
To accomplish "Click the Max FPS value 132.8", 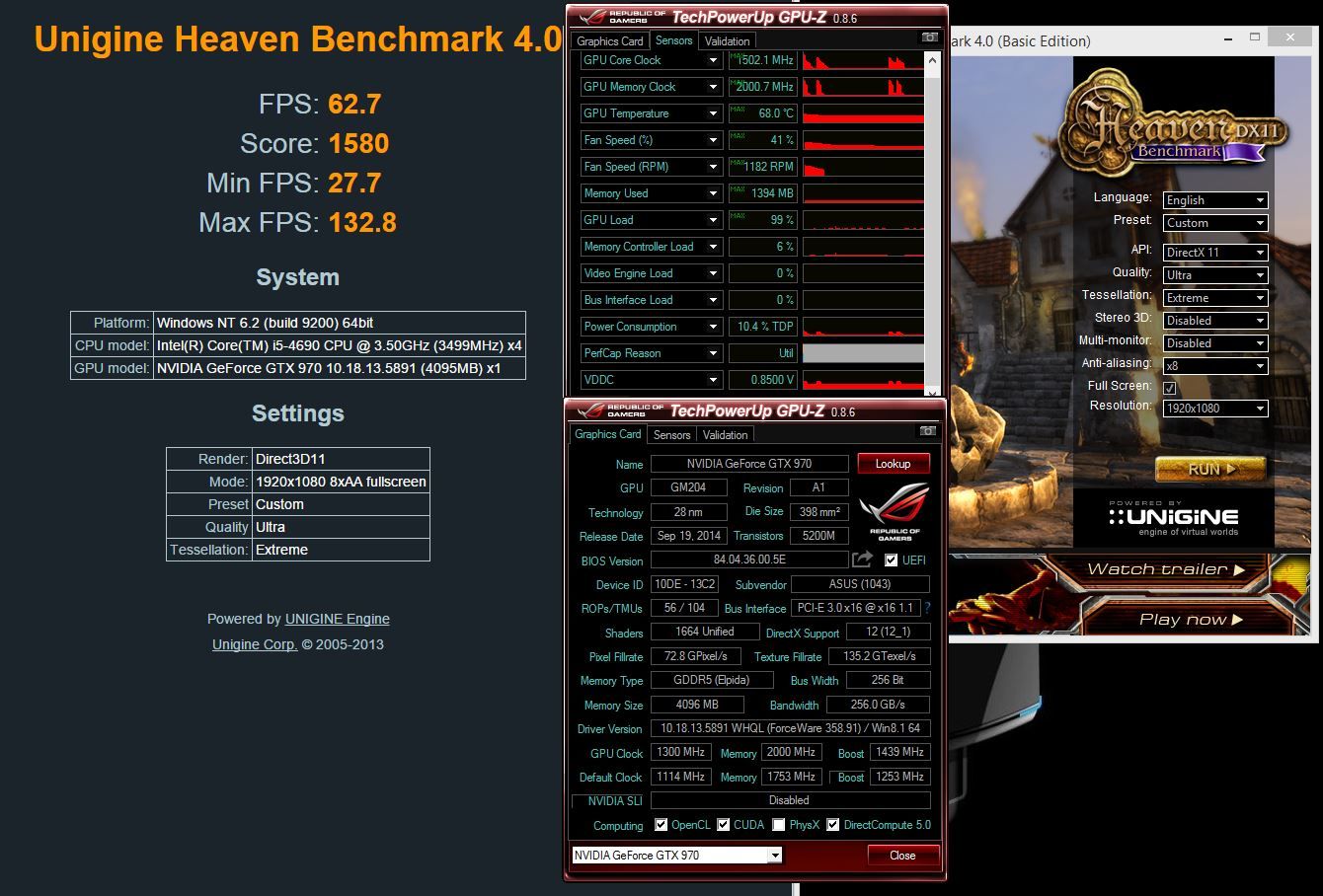I will tap(362, 223).
